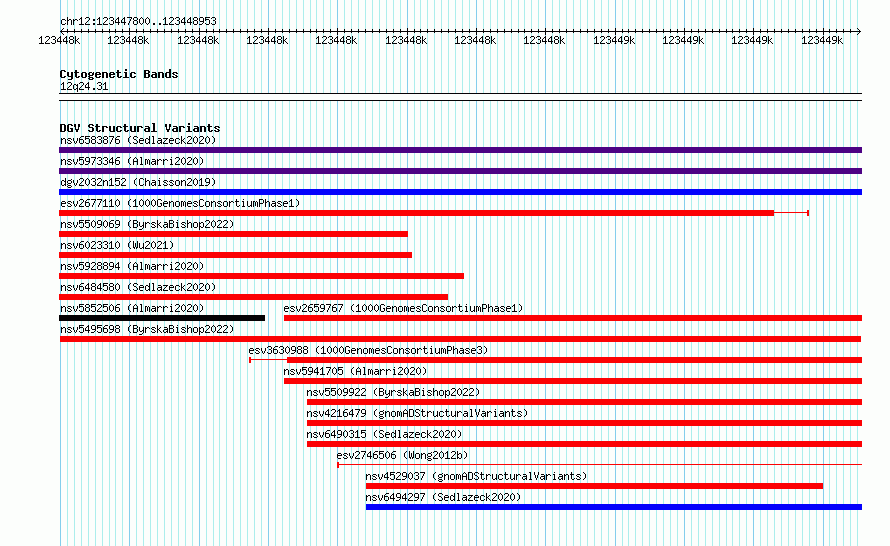890x546 pixels.
Task: Open nsv4216479 (gnomADStructuralVariants) label
Action: coord(417,413)
